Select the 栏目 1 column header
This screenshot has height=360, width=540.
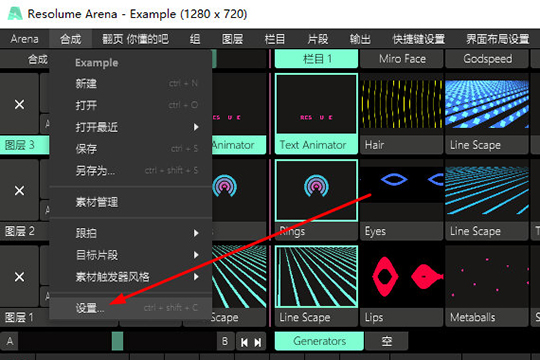point(316,59)
